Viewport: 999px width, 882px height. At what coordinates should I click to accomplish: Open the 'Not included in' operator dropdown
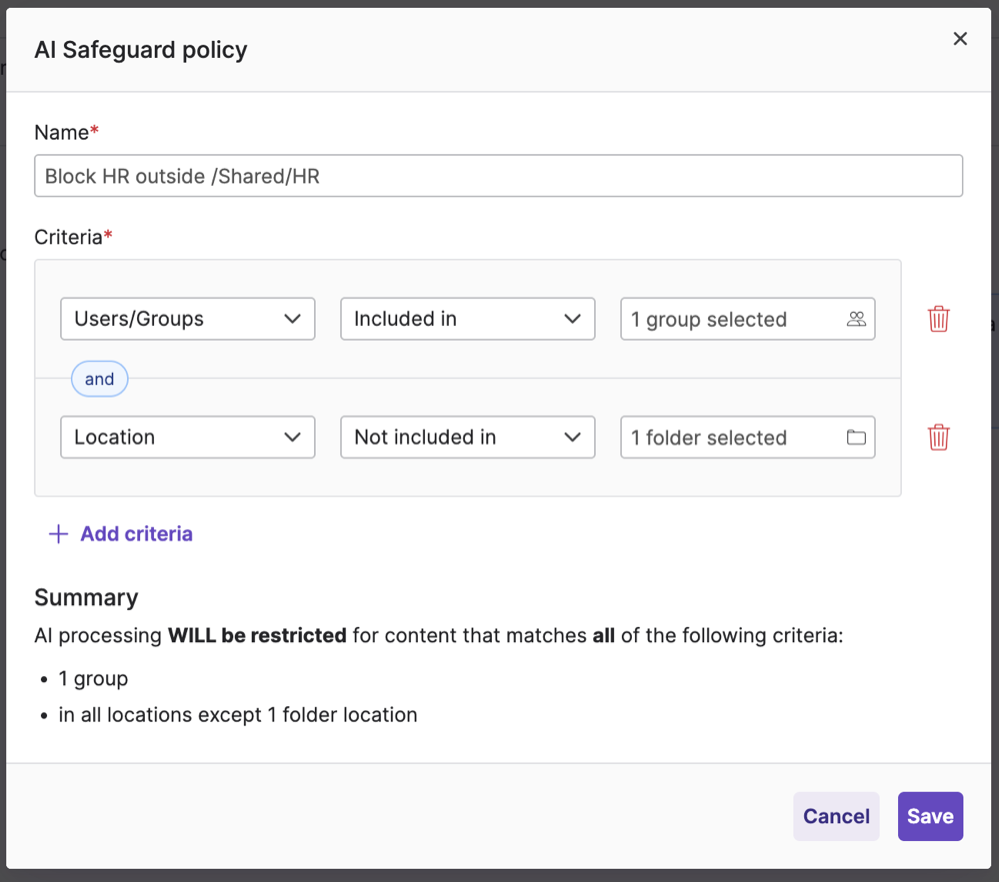467,437
